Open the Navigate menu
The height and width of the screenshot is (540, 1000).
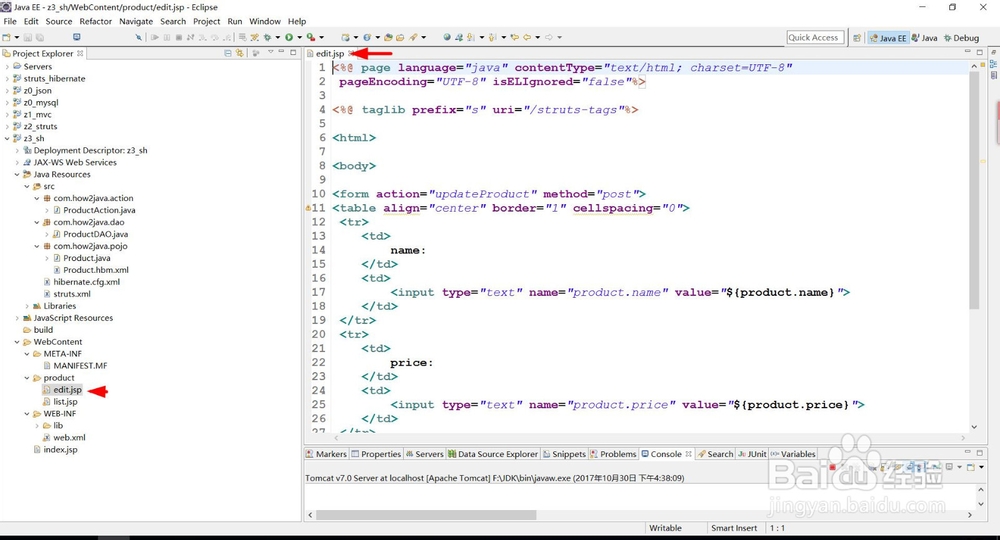coord(136,21)
